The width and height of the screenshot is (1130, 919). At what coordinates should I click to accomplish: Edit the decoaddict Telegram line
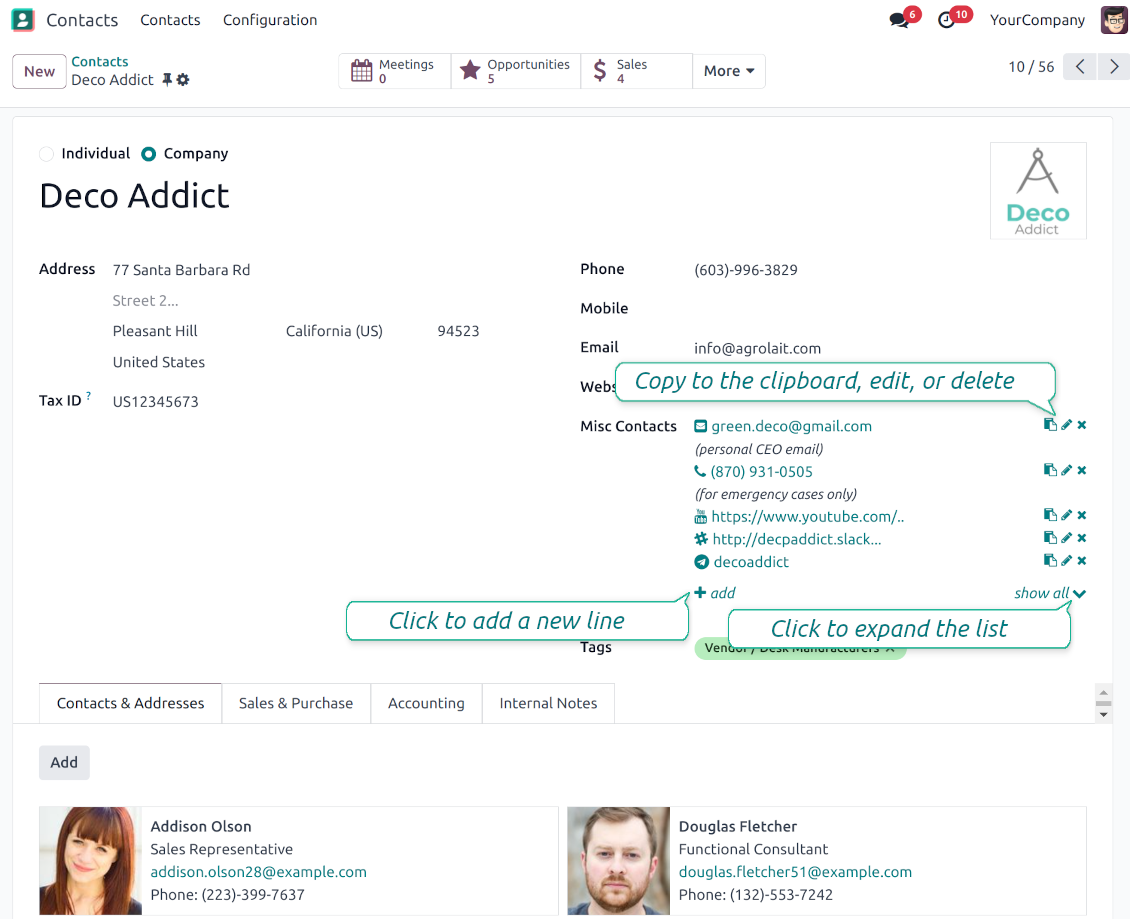point(1067,560)
